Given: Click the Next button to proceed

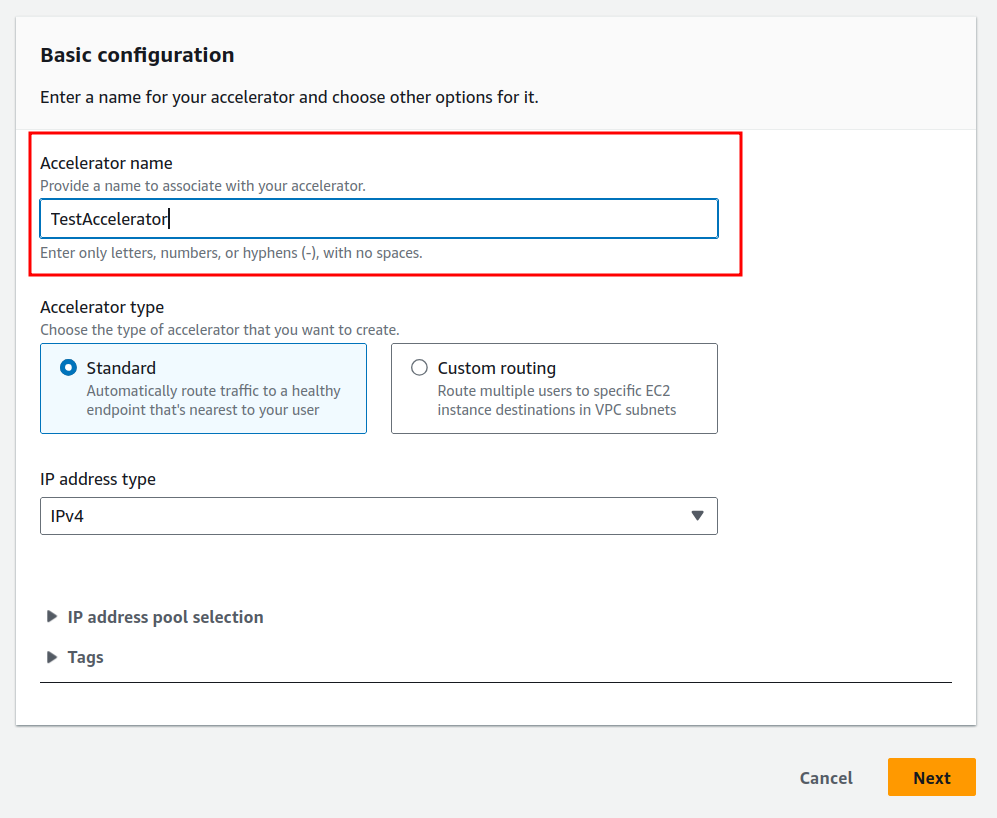Looking at the screenshot, I should 931,777.
